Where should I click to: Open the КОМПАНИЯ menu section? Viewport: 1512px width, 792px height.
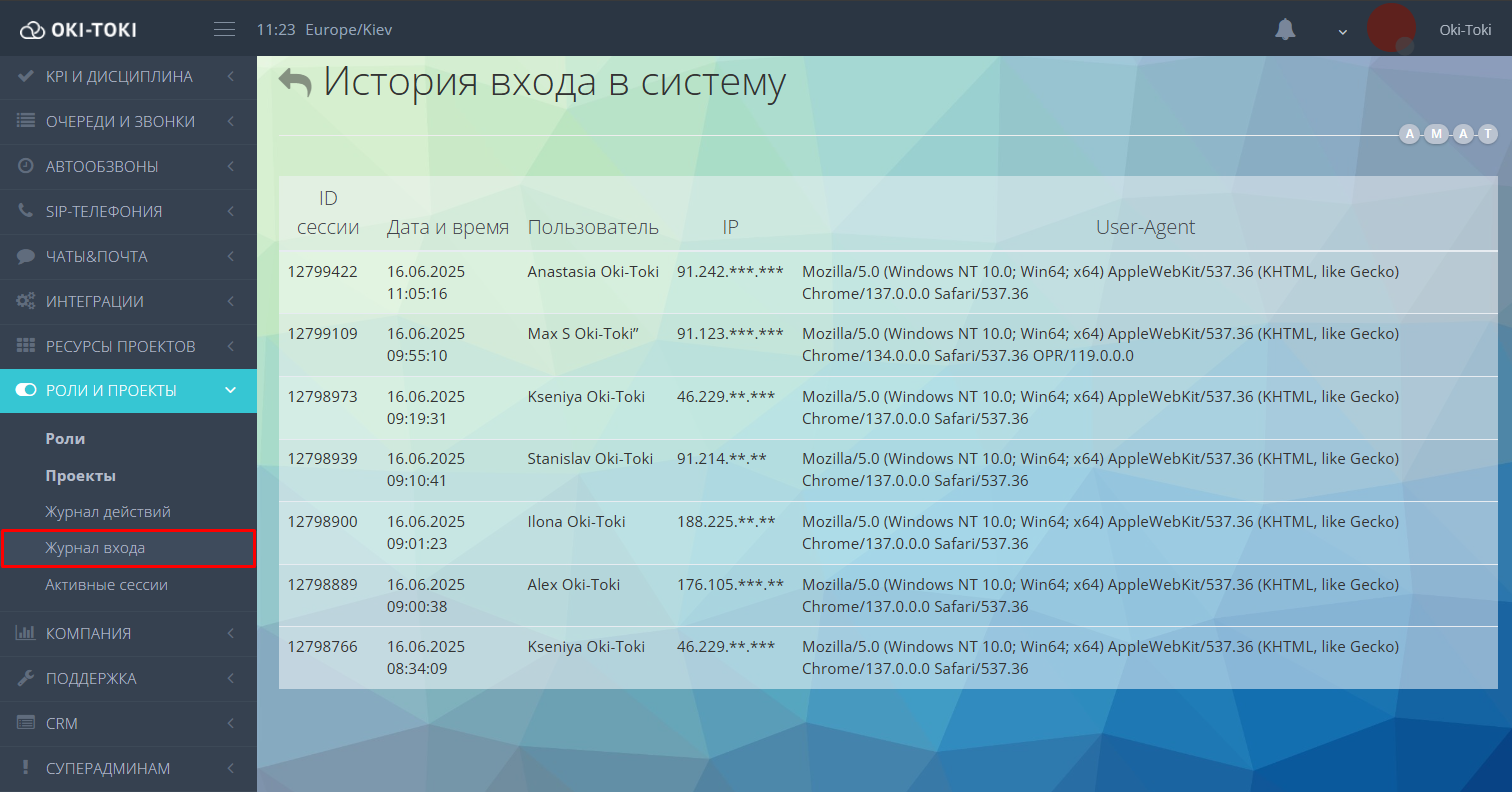[x=128, y=633]
